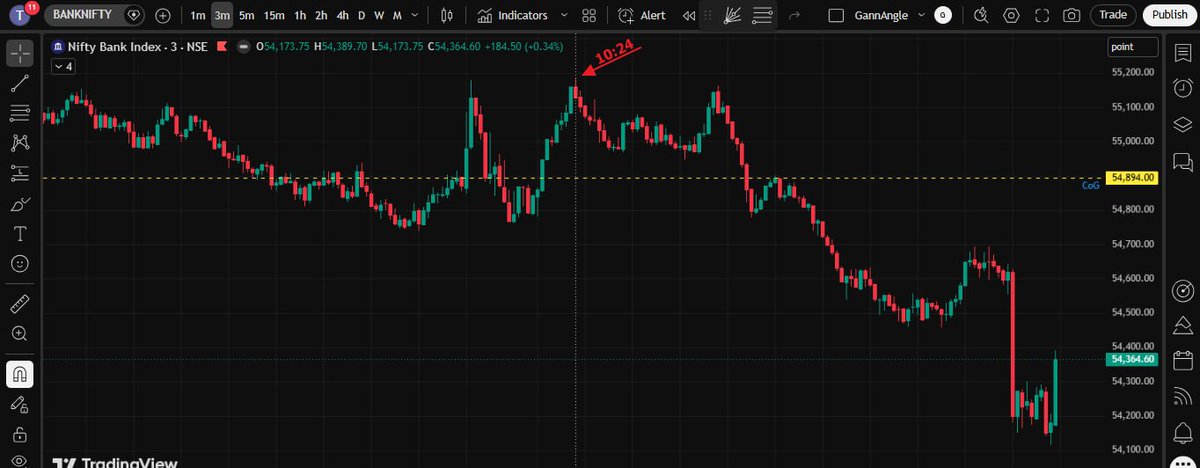Open the chart layout selector square
The width and height of the screenshot is (1200, 468).
tap(836, 15)
